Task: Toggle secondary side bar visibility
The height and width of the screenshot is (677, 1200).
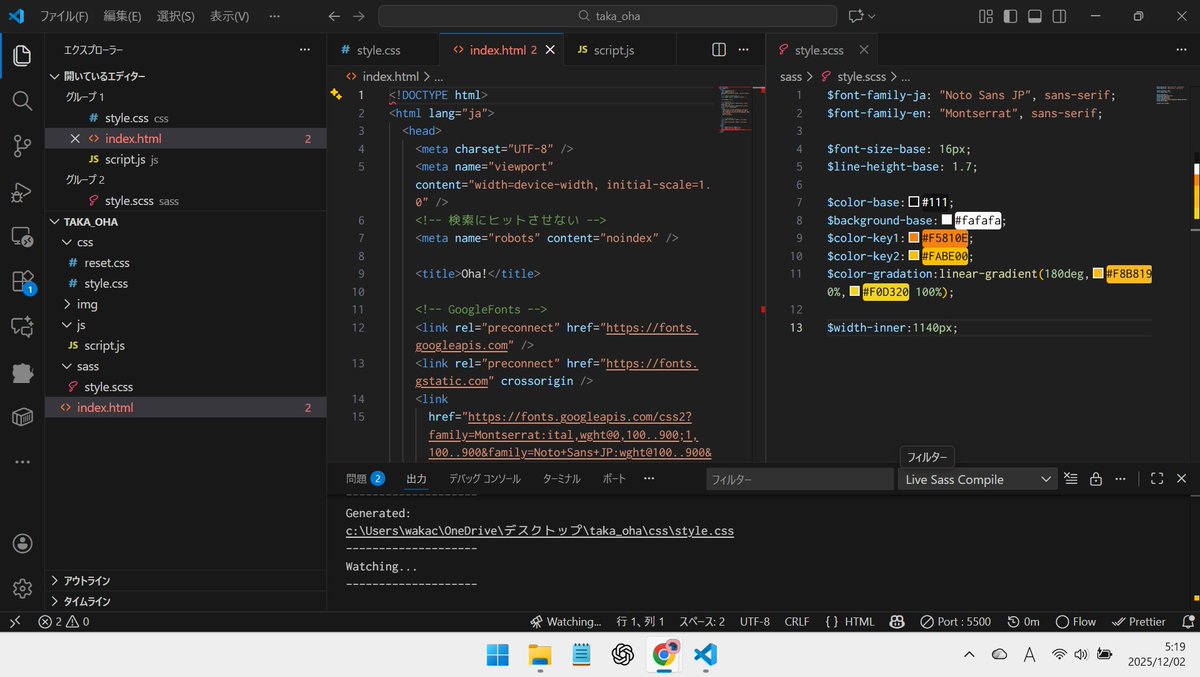Action: [x=1060, y=16]
